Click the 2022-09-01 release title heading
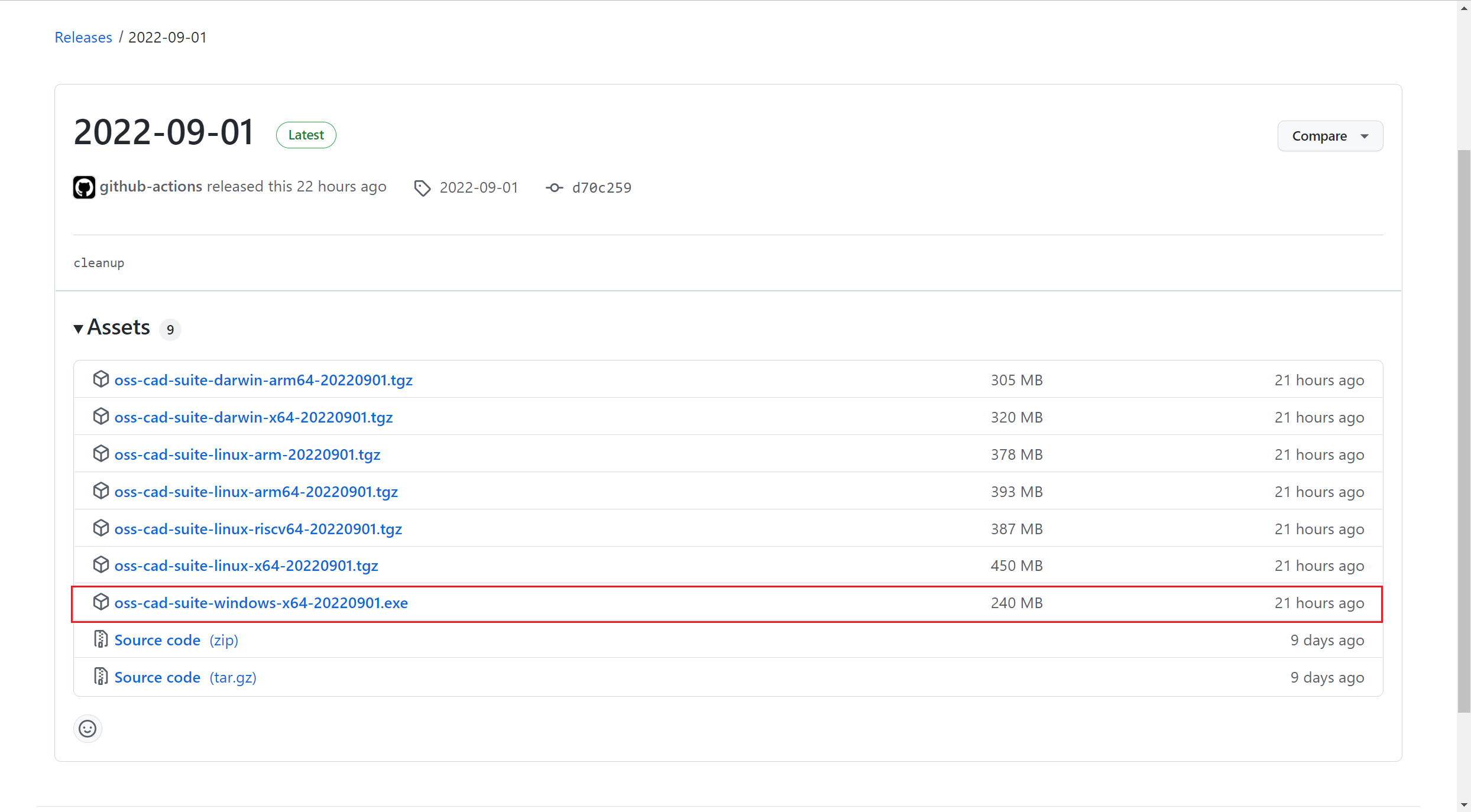Screen dimensions: 1471x812 pyautogui.click(x=164, y=132)
